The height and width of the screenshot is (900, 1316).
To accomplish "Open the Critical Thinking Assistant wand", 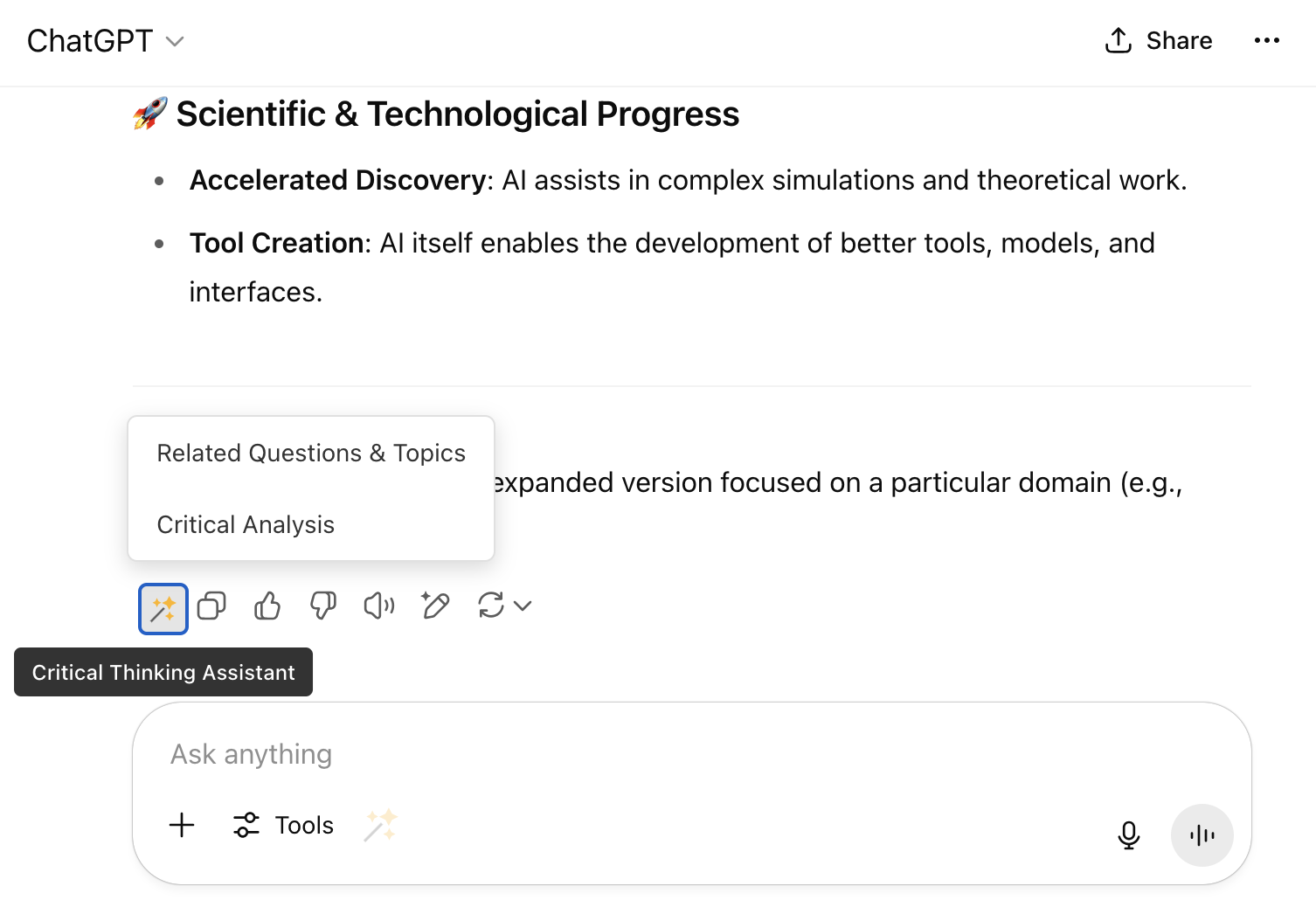I will click(163, 606).
